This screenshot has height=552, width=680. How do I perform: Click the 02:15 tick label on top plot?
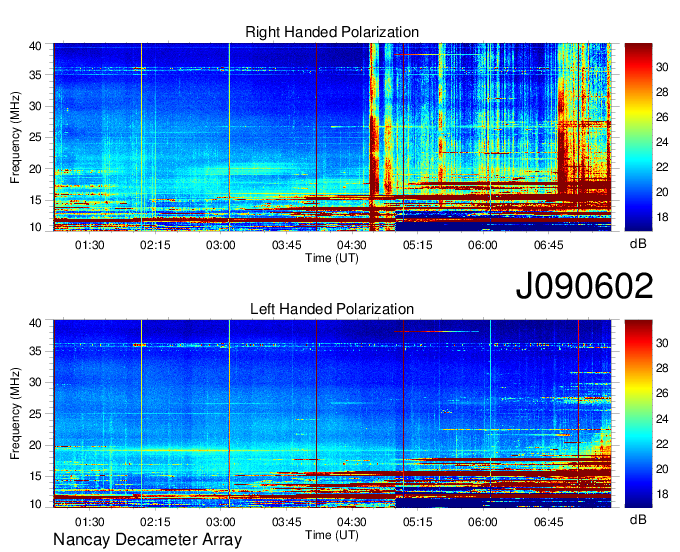tap(155, 245)
